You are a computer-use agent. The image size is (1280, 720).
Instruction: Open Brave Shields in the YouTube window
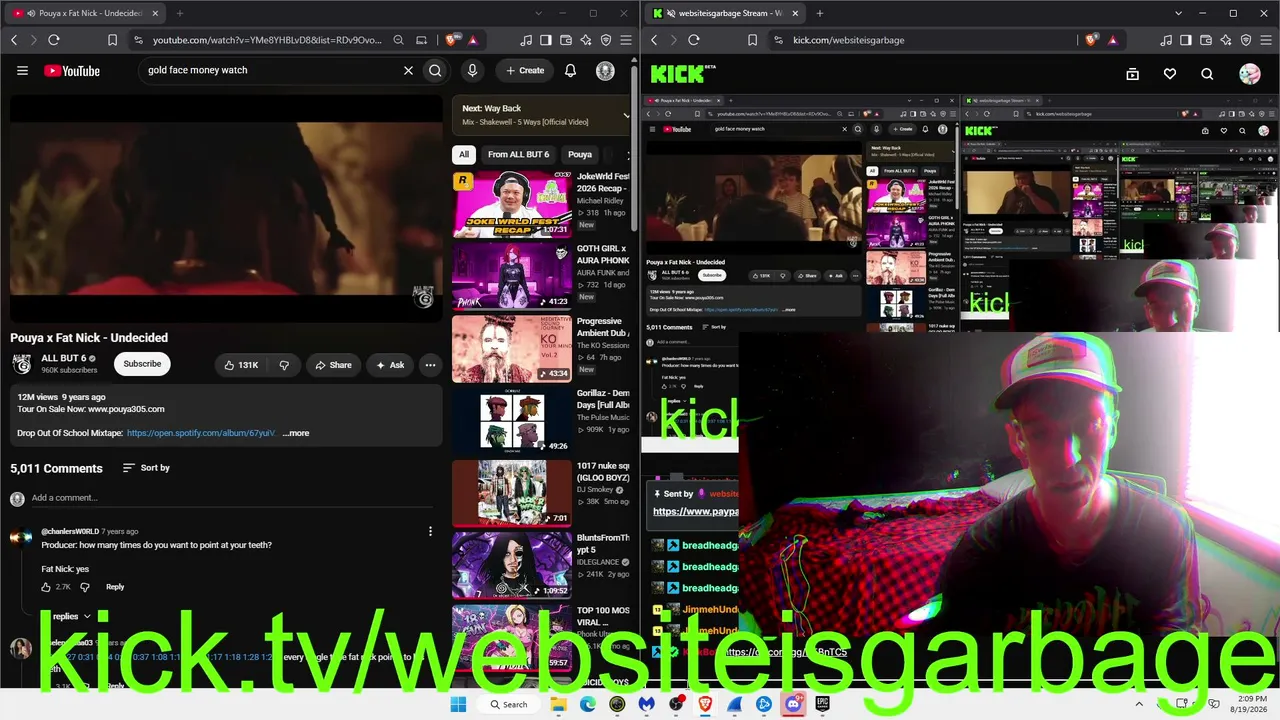point(451,40)
